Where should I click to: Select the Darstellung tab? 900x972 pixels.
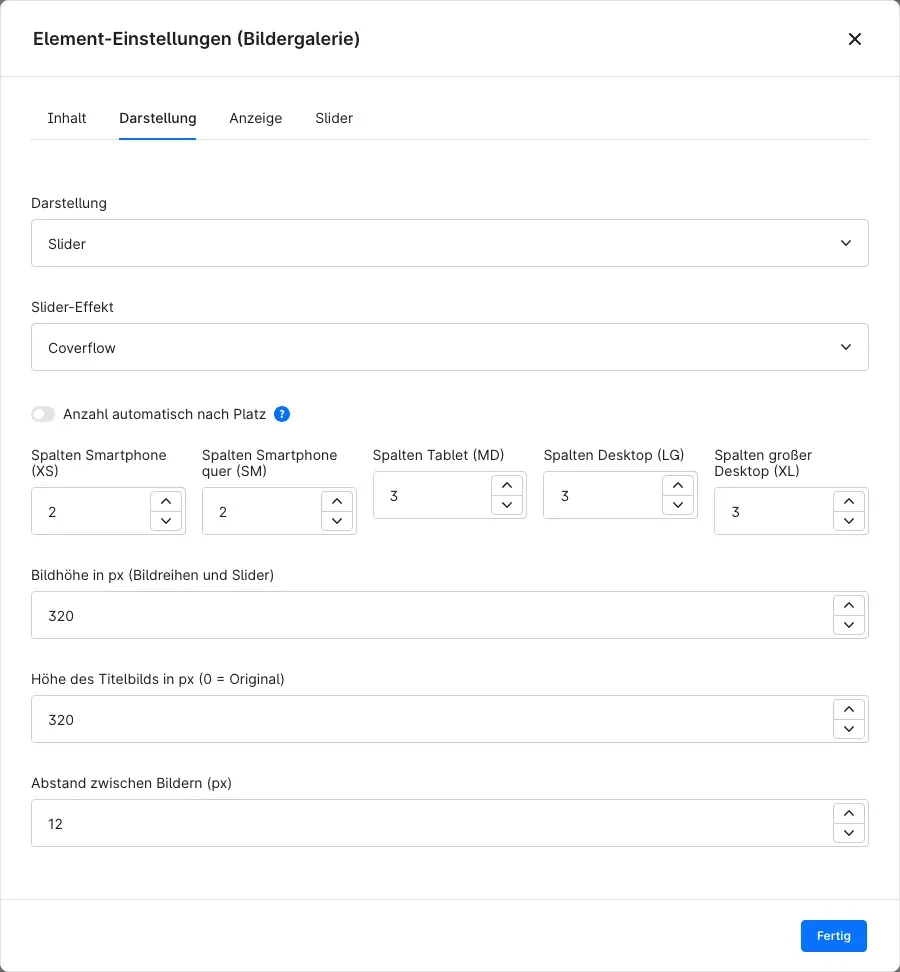click(157, 118)
